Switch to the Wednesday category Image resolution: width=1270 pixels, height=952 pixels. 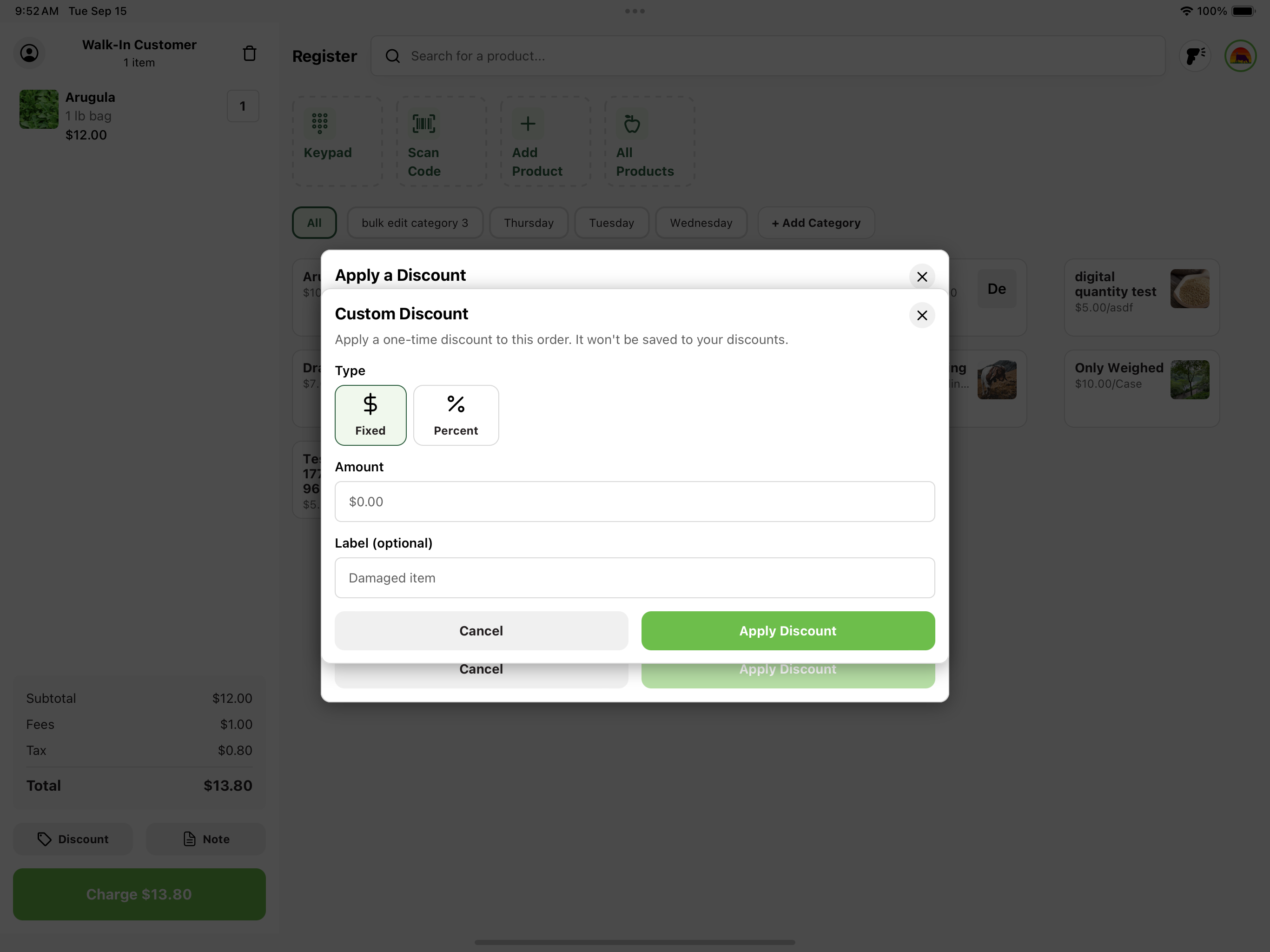click(x=701, y=223)
